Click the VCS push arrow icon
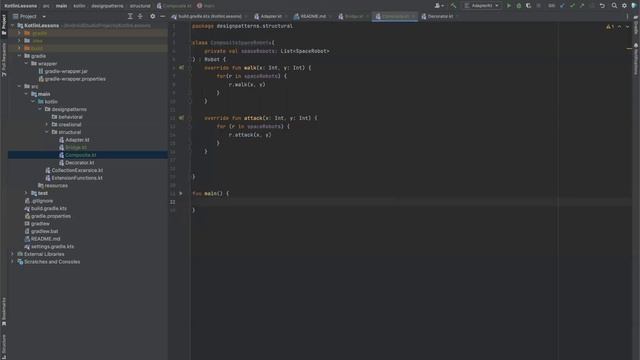This screenshot has height=360, width=640. 582,6
